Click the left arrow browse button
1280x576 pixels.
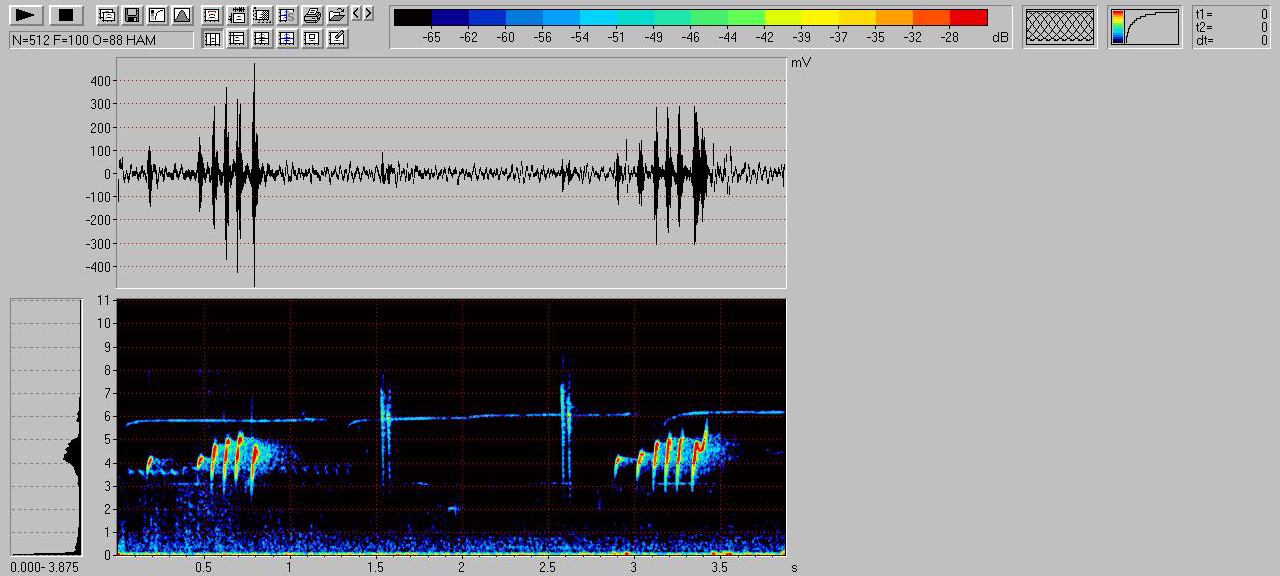click(357, 14)
